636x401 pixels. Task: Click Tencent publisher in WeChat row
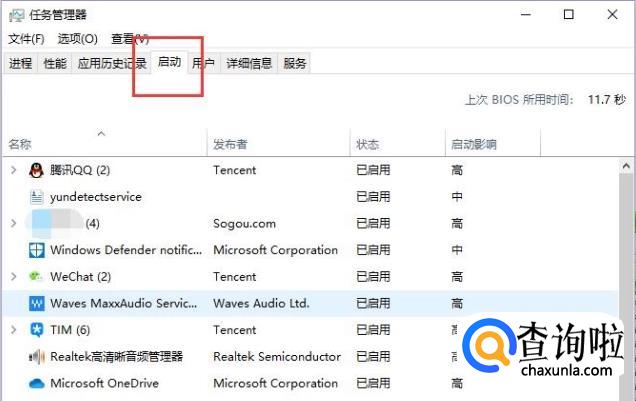click(x=234, y=277)
